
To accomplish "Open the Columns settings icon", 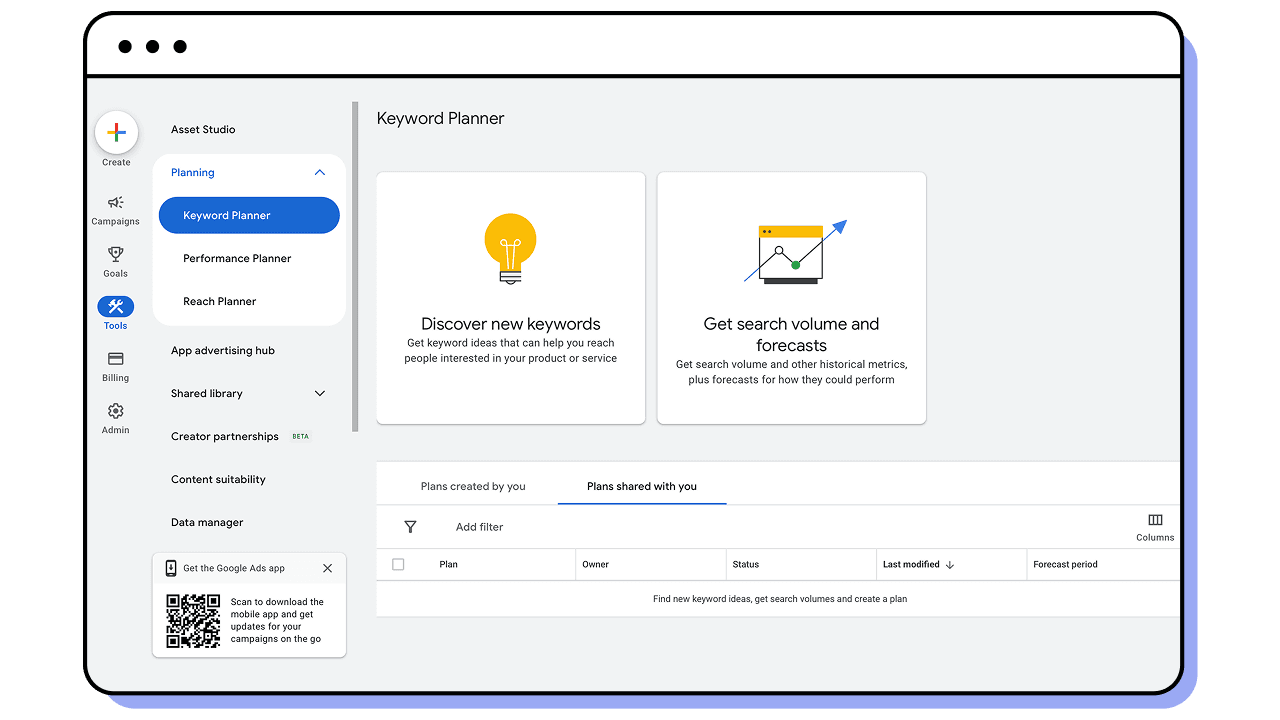I will click(1155, 519).
